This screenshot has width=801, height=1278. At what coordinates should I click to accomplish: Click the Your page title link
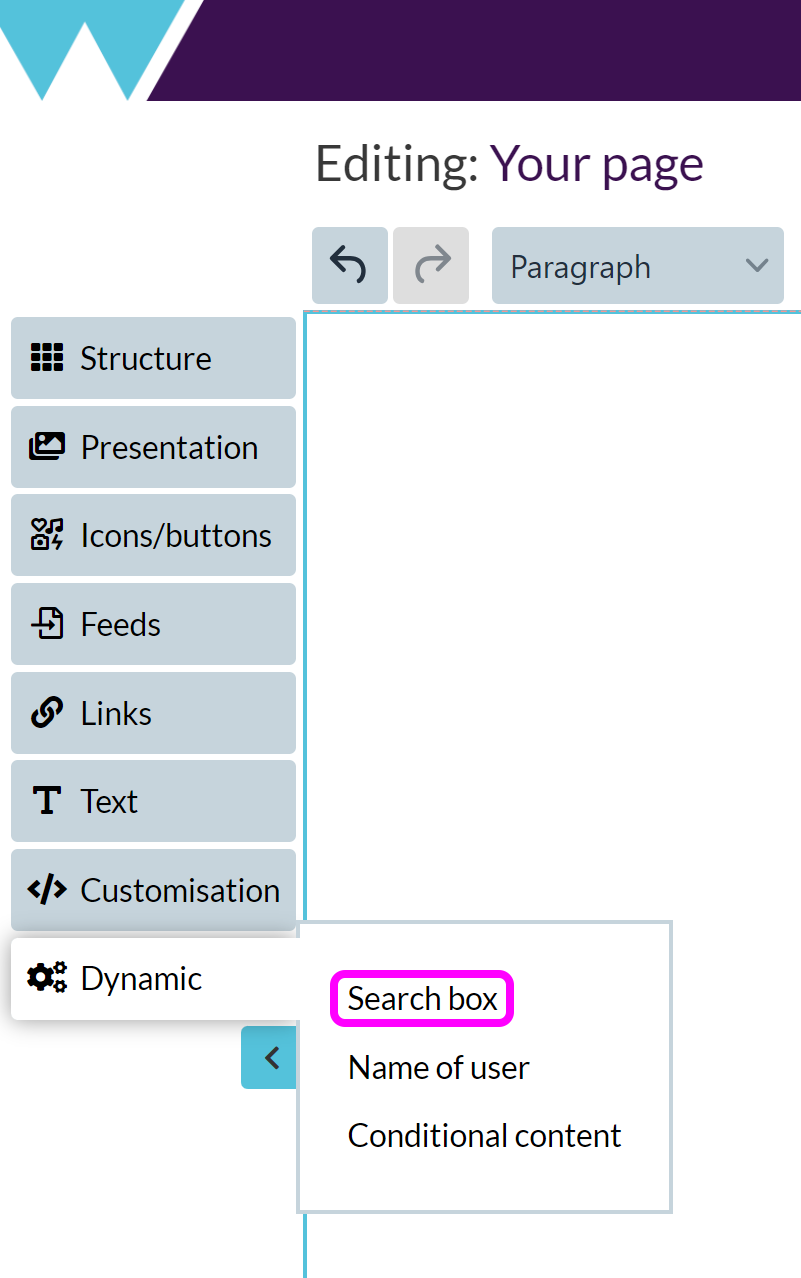(596, 163)
